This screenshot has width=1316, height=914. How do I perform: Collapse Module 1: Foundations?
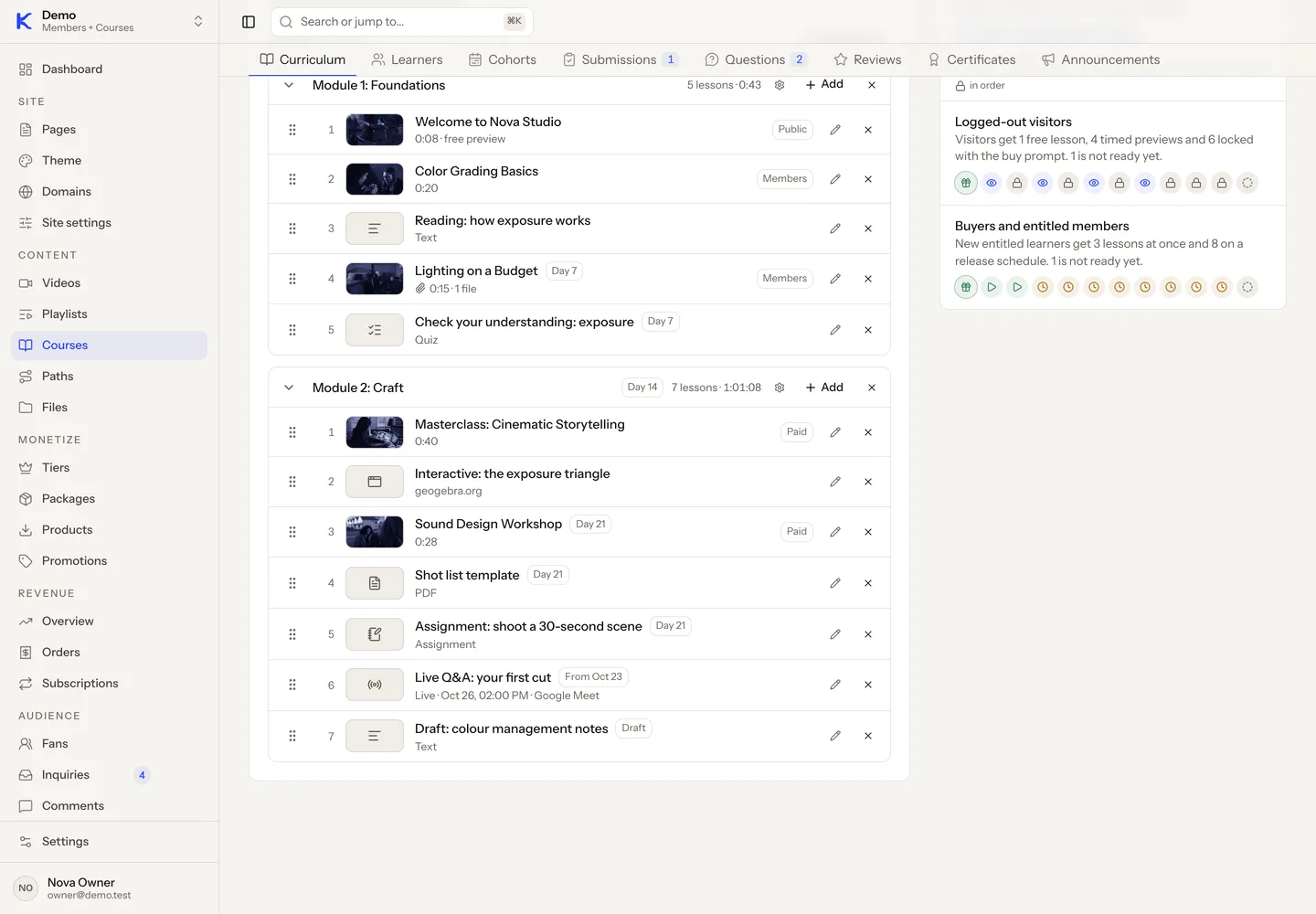pos(289,85)
